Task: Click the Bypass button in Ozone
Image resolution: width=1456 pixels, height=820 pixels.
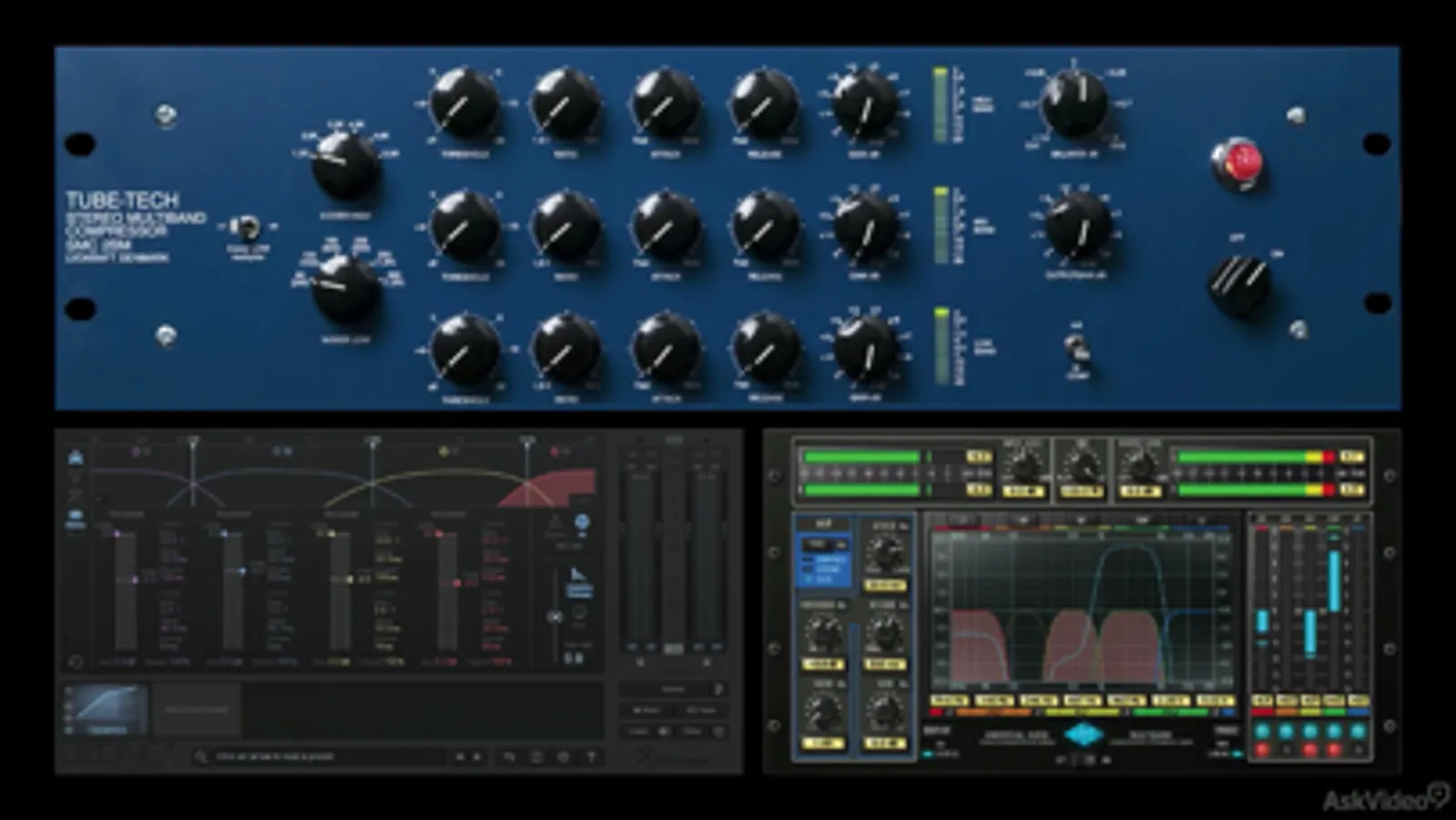Action: pos(673,689)
